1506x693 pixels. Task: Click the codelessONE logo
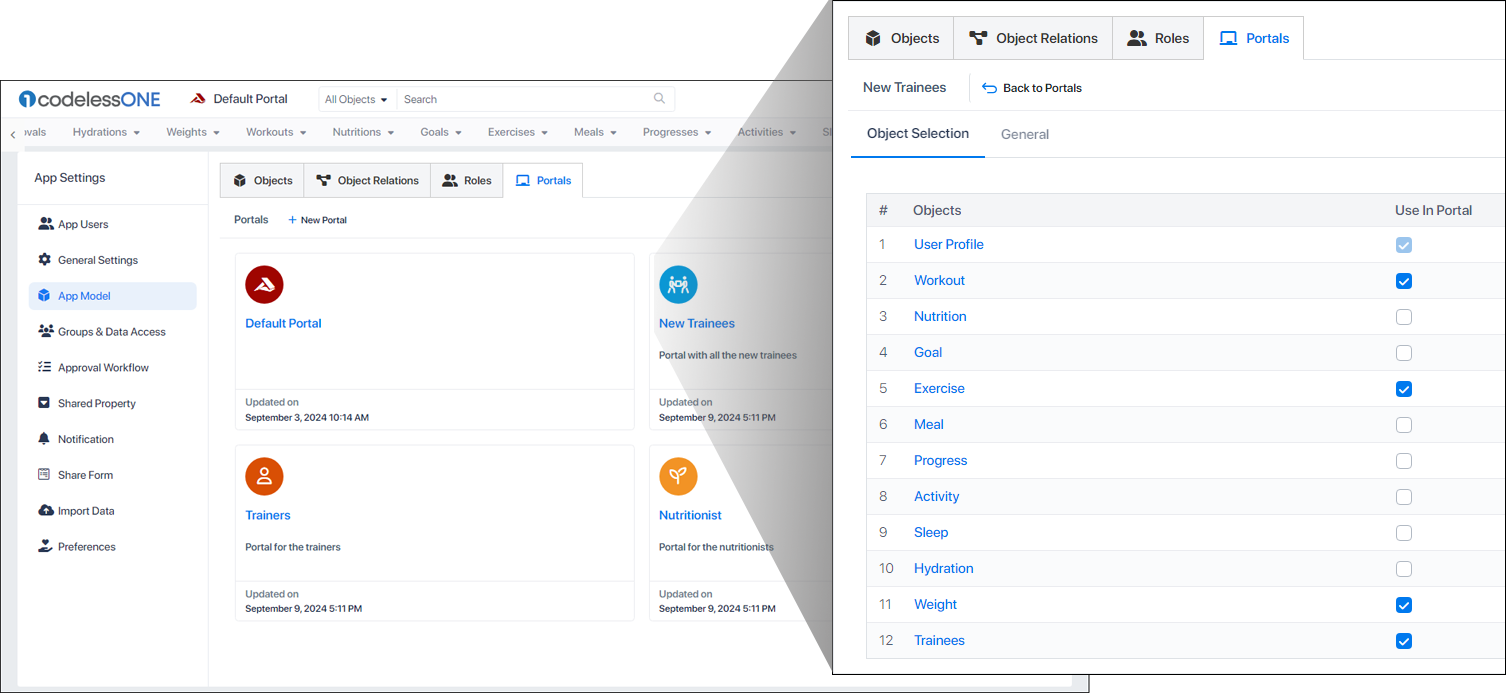click(88, 99)
